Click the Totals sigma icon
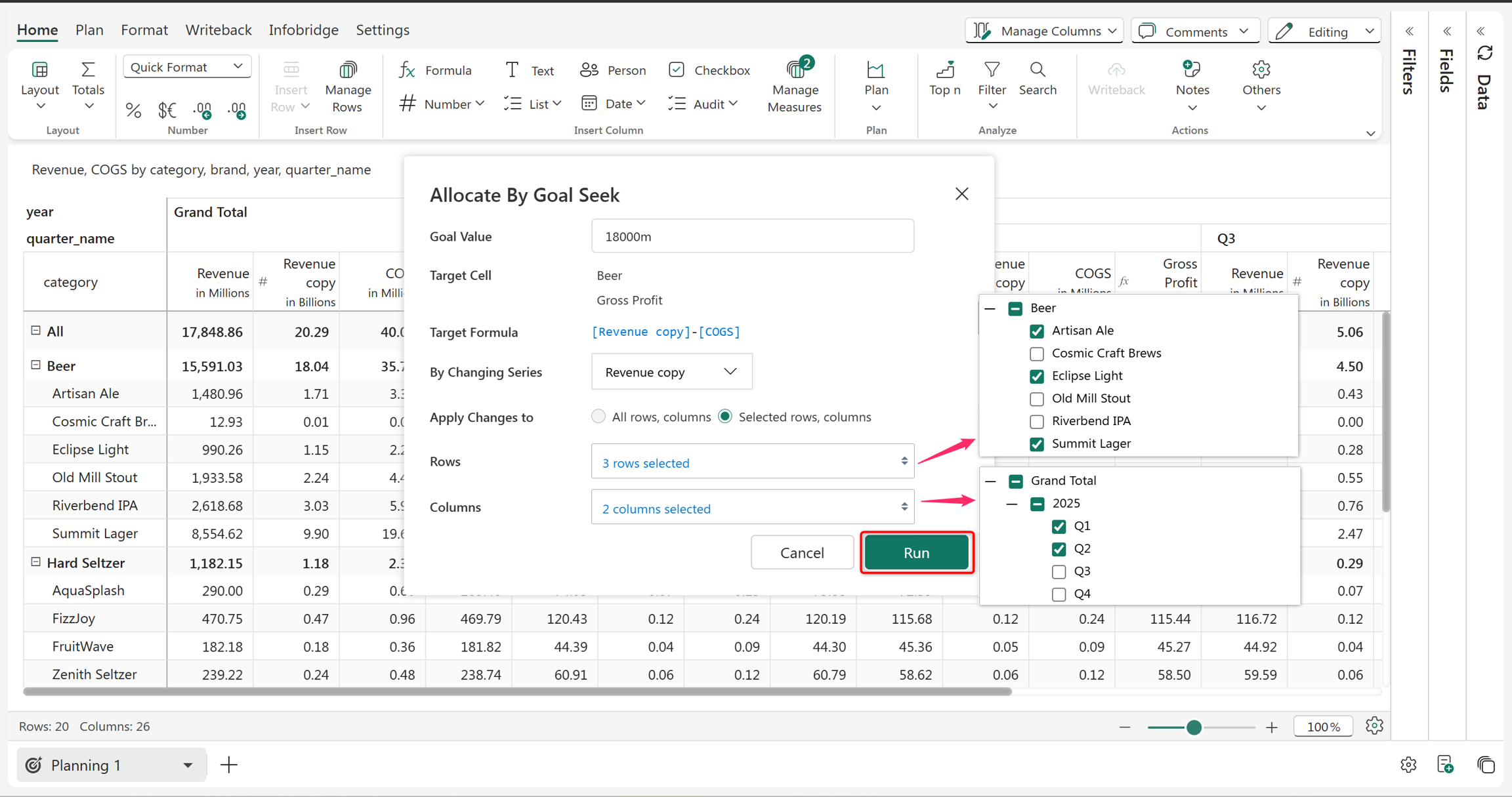Image resolution: width=1512 pixels, height=797 pixels. (88, 69)
